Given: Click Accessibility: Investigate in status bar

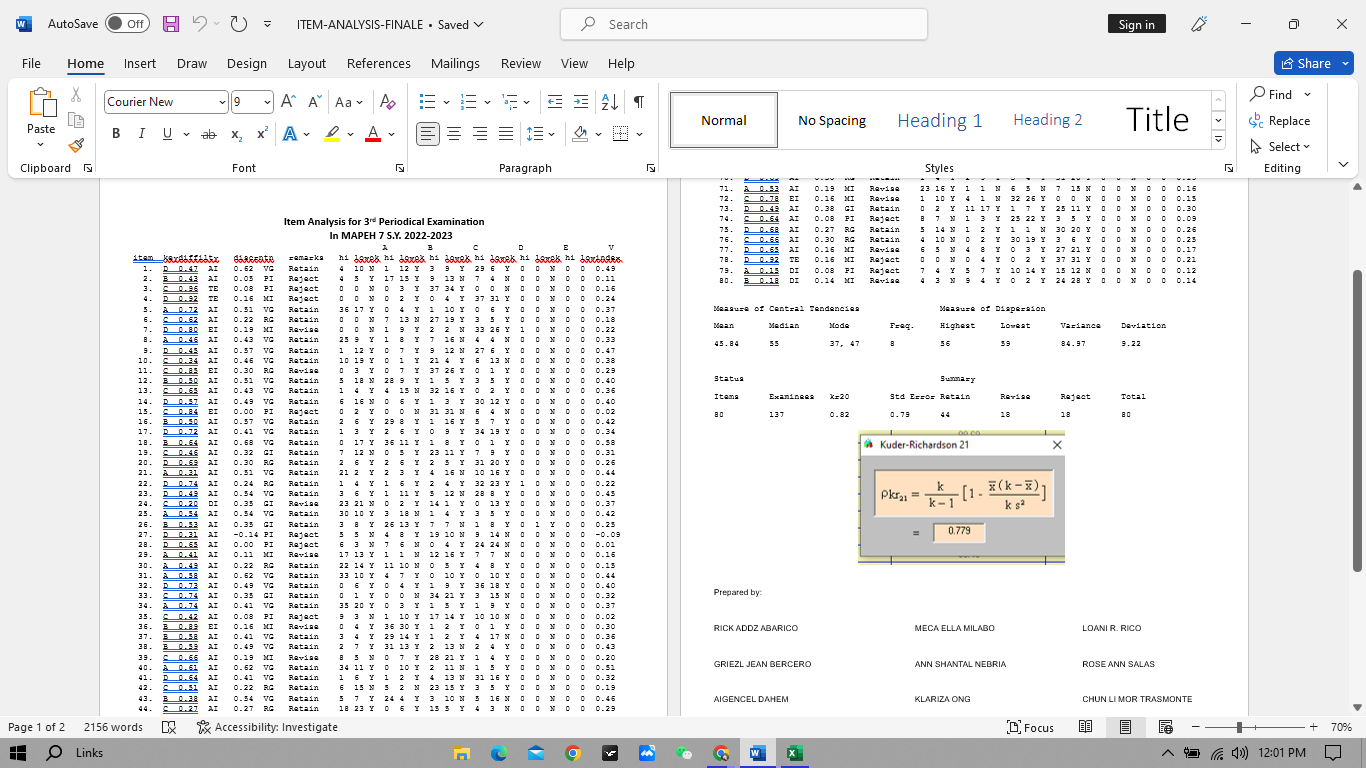Looking at the screenshot, I should pos(267,727).
